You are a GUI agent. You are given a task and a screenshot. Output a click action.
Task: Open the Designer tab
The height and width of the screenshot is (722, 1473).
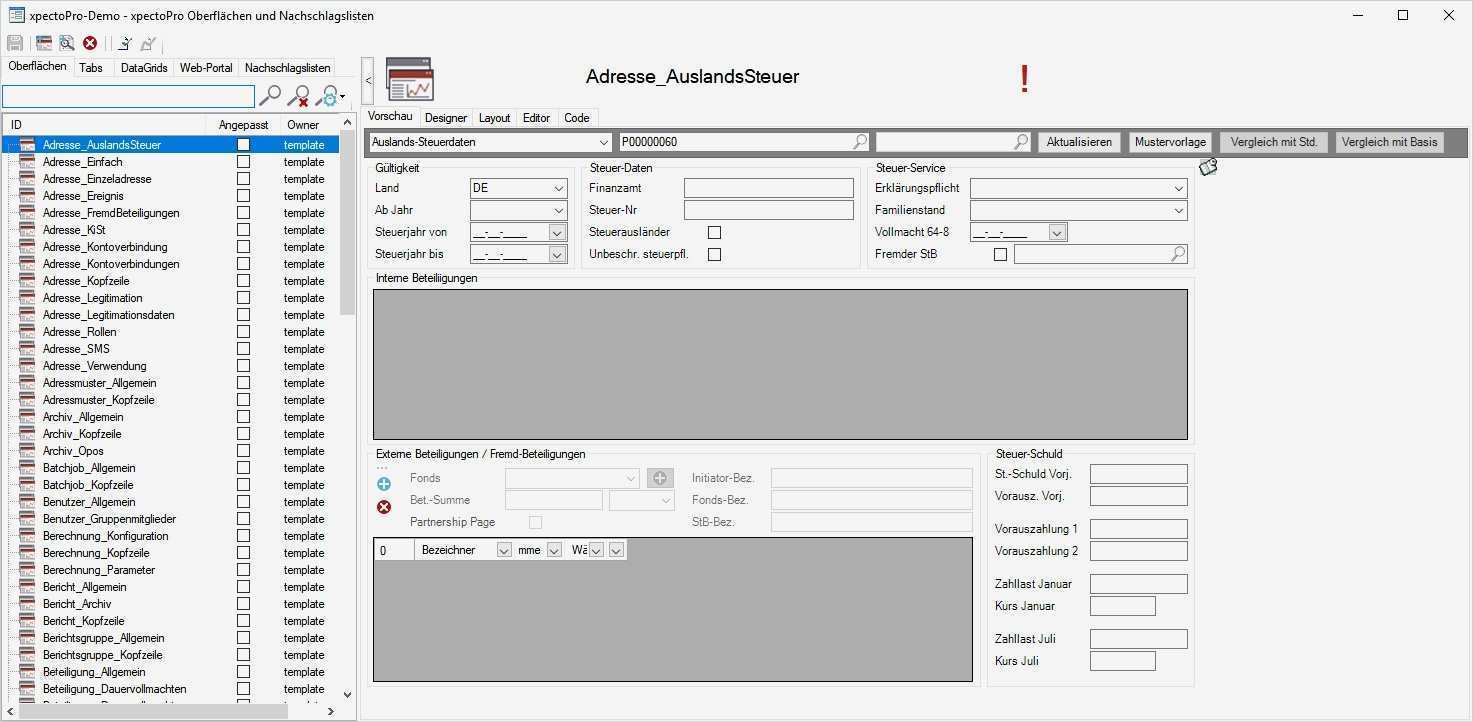click(x=446, y=118)
